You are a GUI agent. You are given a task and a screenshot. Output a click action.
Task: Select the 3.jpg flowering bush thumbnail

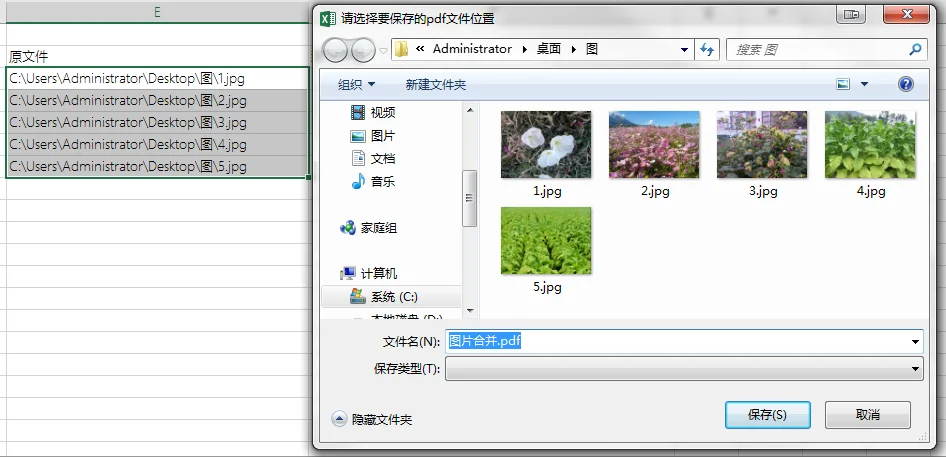[x=762, y=144]
